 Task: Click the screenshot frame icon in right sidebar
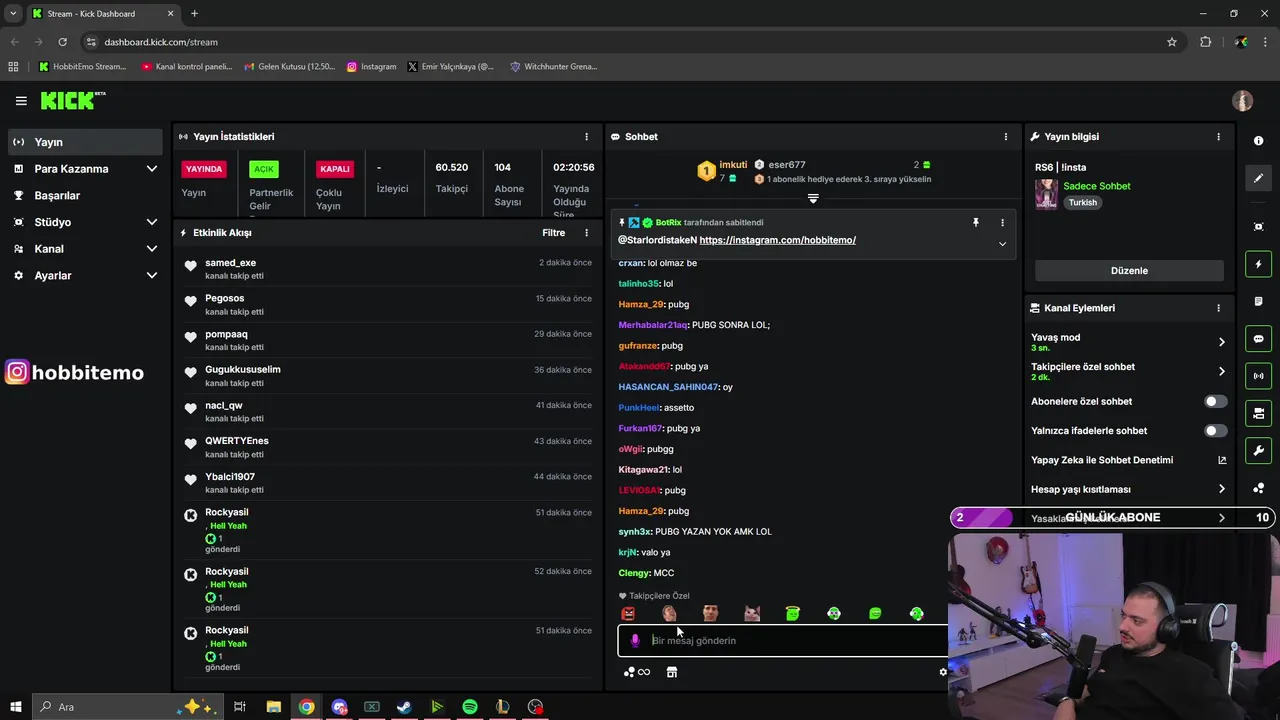click(x=1258, y=227)
